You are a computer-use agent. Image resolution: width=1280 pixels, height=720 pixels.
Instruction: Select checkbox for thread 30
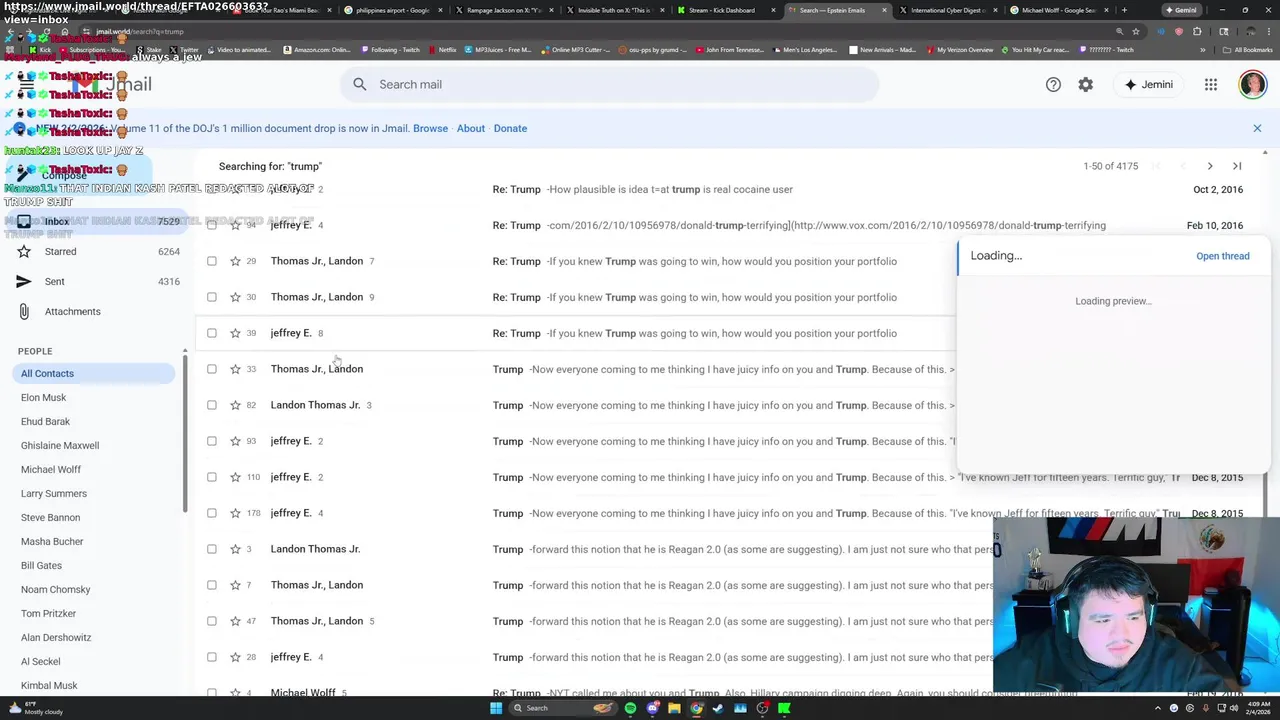tap(211, 297)
